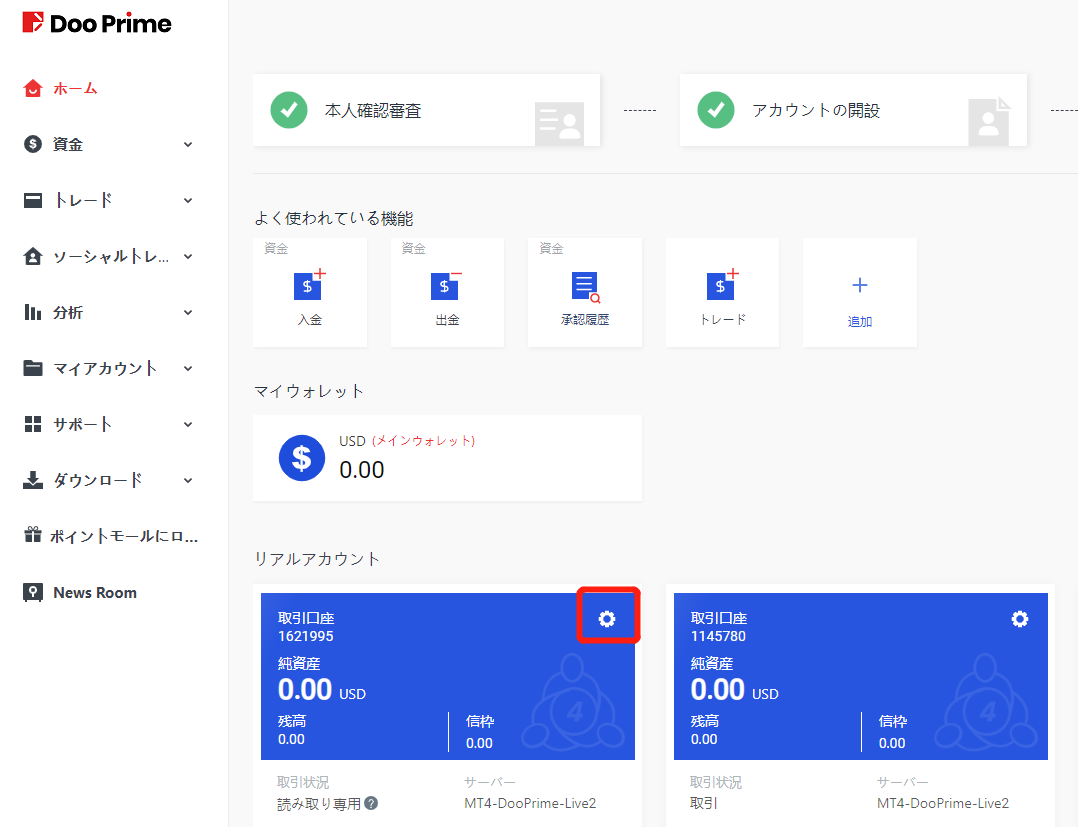The image size is (1078, 827).
Task: Click the wallet balance 0.00
Action: point(362,470)
